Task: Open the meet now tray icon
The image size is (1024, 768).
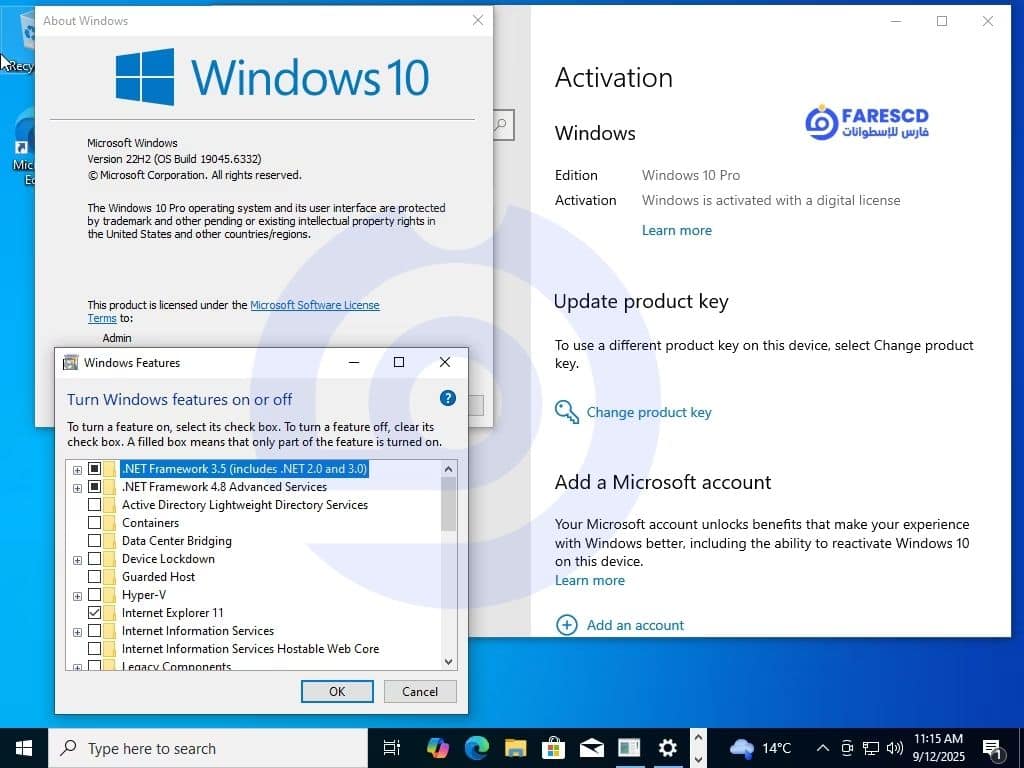Action: click(847, 748)
